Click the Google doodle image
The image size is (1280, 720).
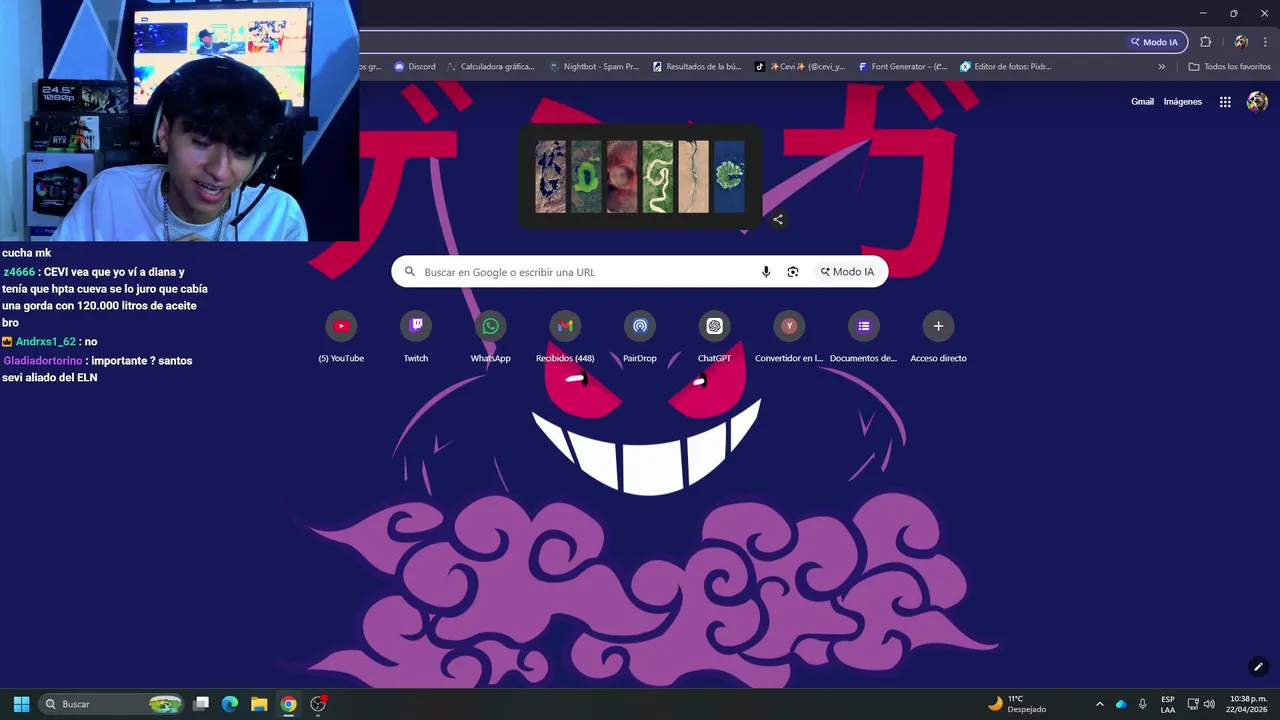pos(640,177)
